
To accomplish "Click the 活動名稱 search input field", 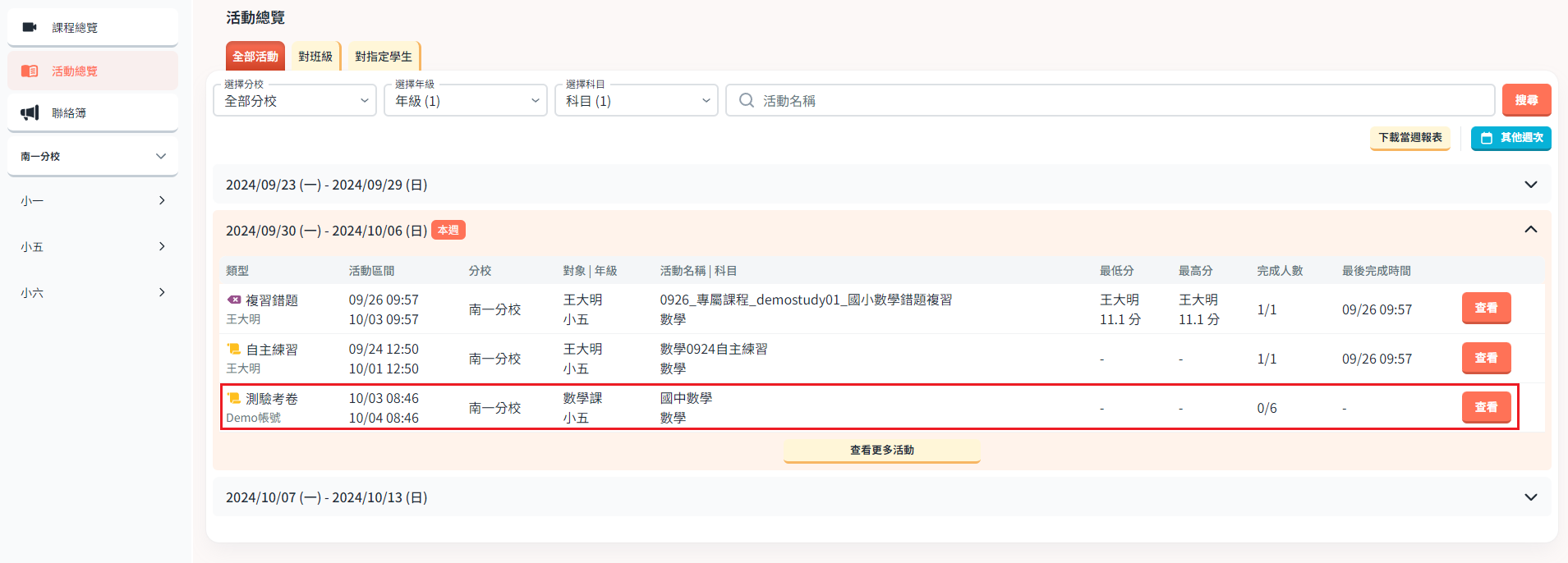I will [x=1110, y=100].
